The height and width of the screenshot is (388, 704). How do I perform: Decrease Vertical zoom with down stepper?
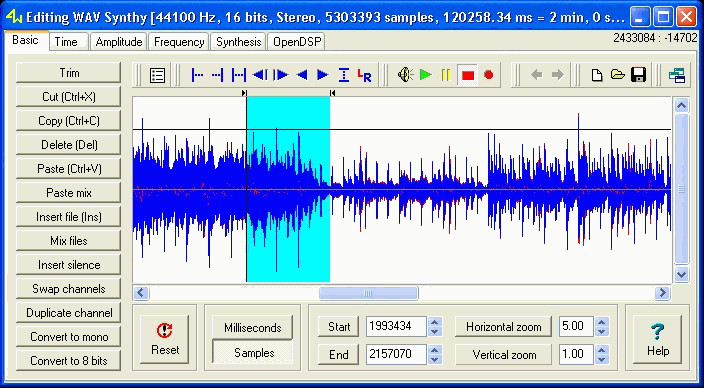602,360
